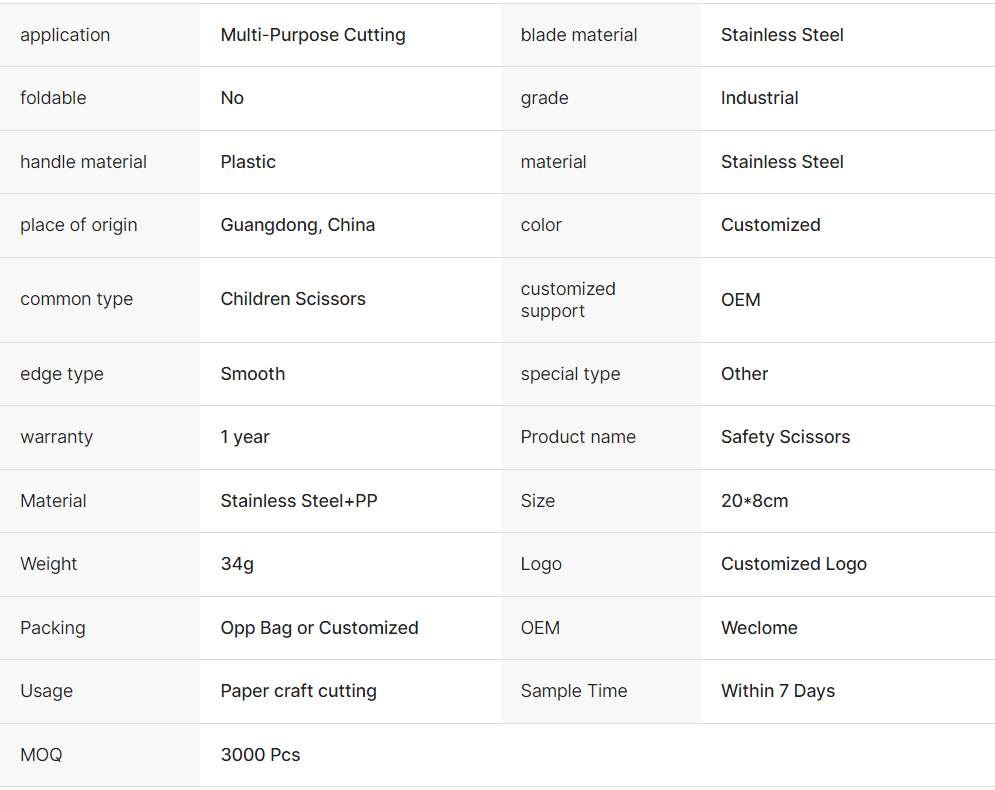Select the 'Within 7 Days' sample time
The height and width of the screenshot is (790, 995).
(x=778, y=691)
